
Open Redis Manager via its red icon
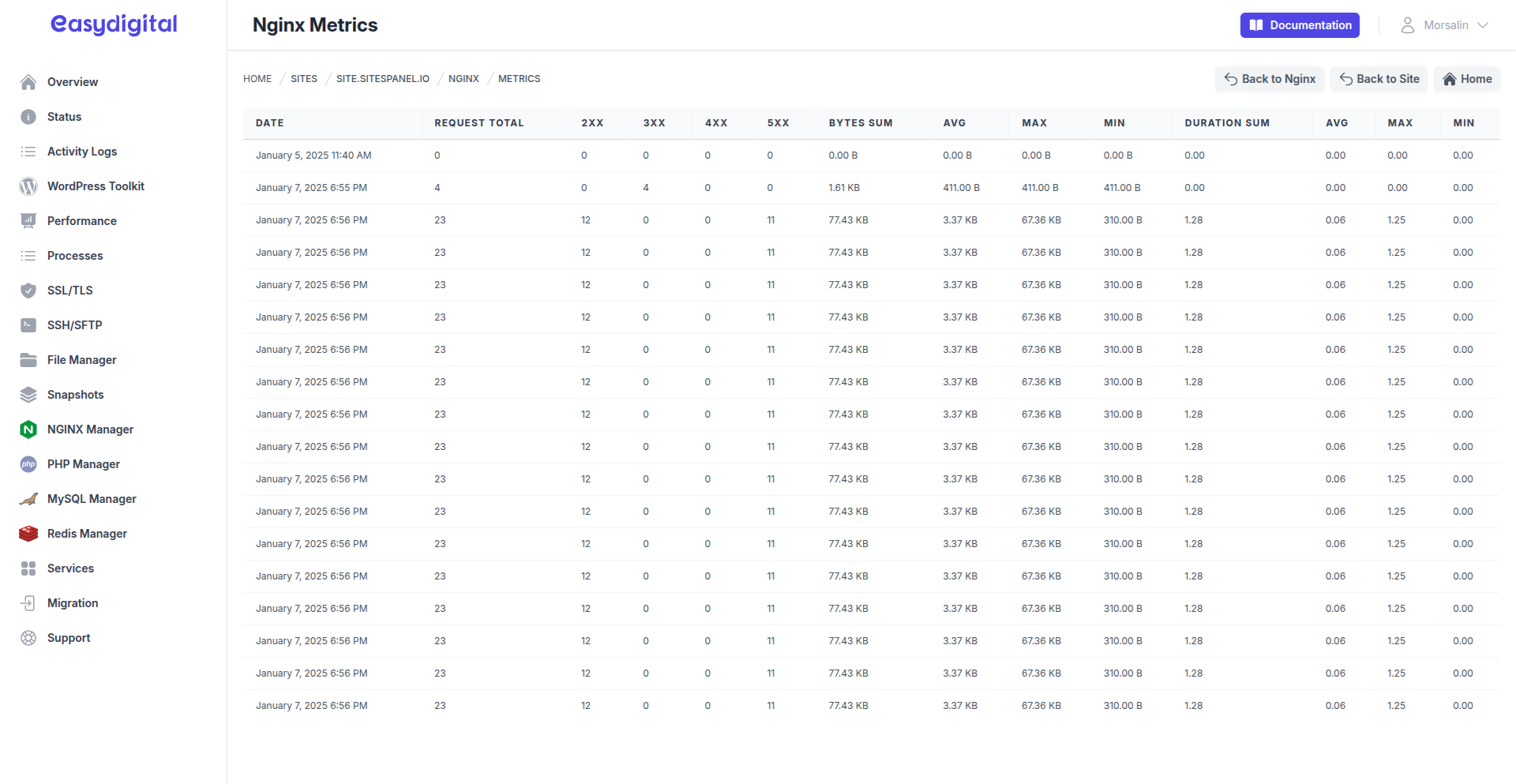click(28, 534)
